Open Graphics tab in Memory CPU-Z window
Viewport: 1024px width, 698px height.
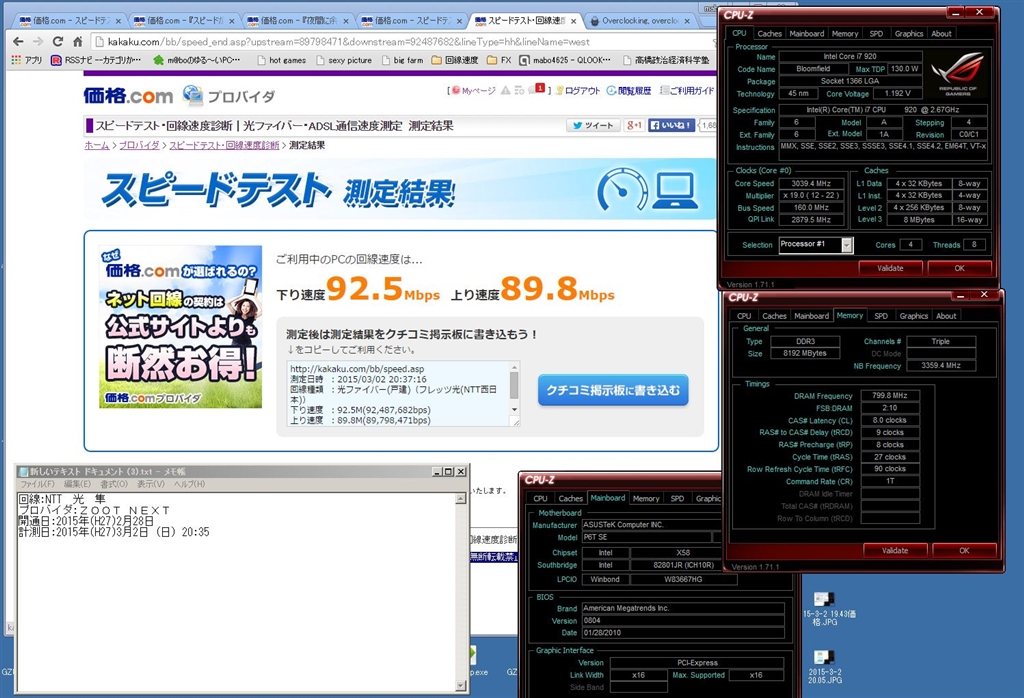pos(913,316)
